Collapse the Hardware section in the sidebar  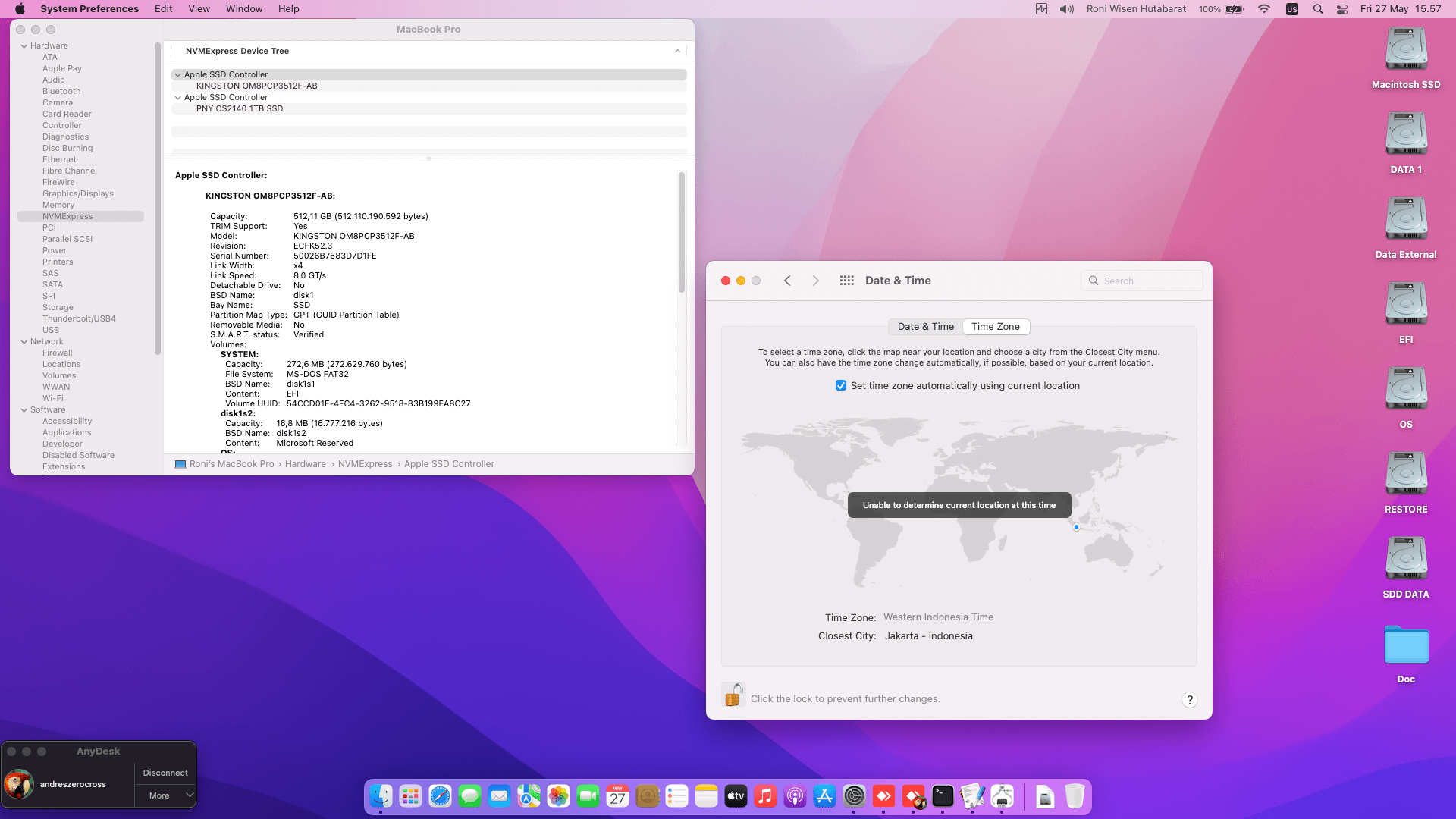tap(24, 46)
